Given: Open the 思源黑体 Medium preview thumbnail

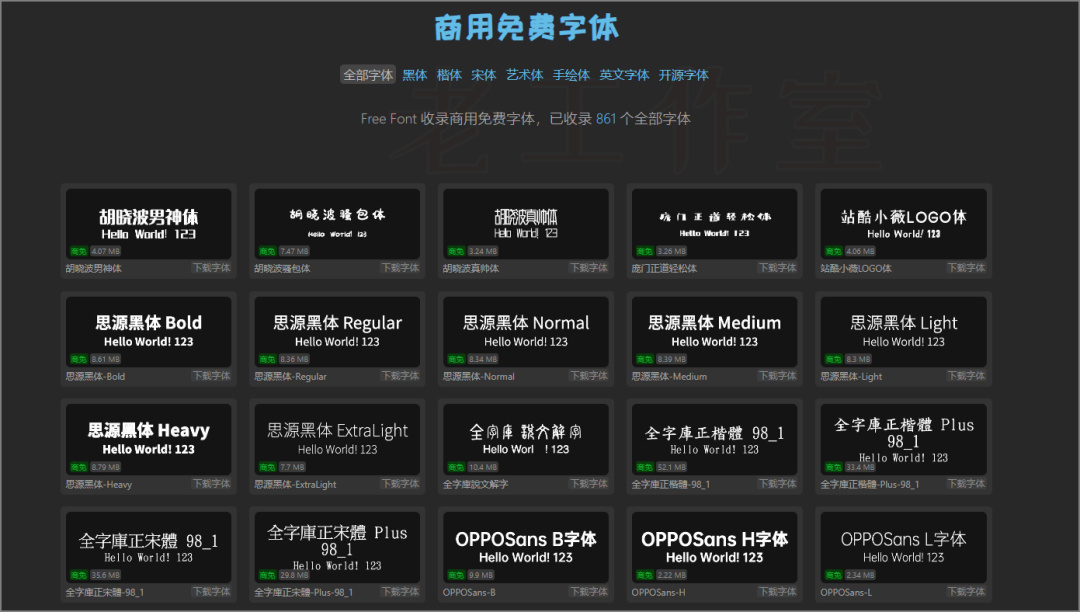Looking at the screenshot, I should (714, 332).
